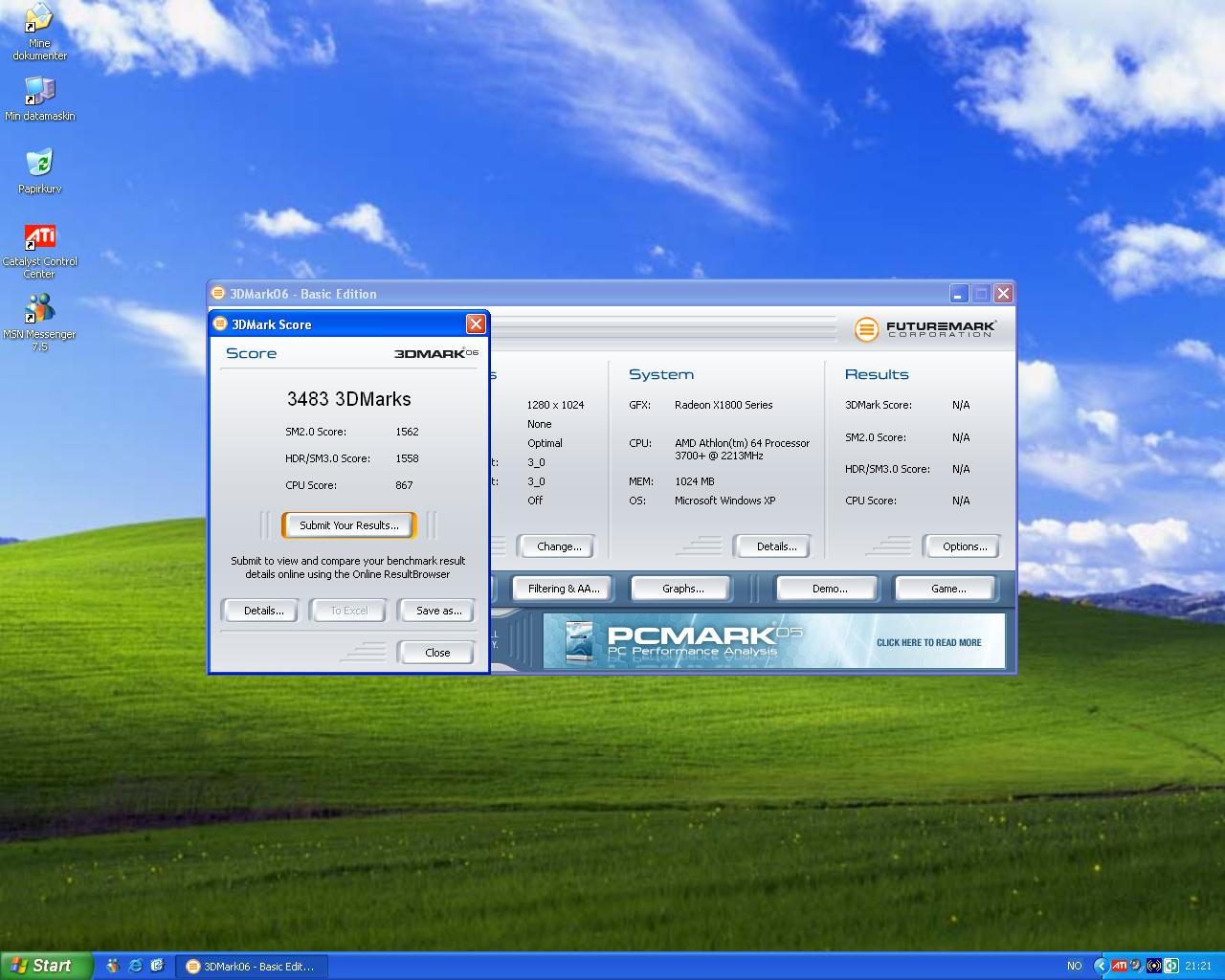Click the To Excel button

[x=349, y=611]
